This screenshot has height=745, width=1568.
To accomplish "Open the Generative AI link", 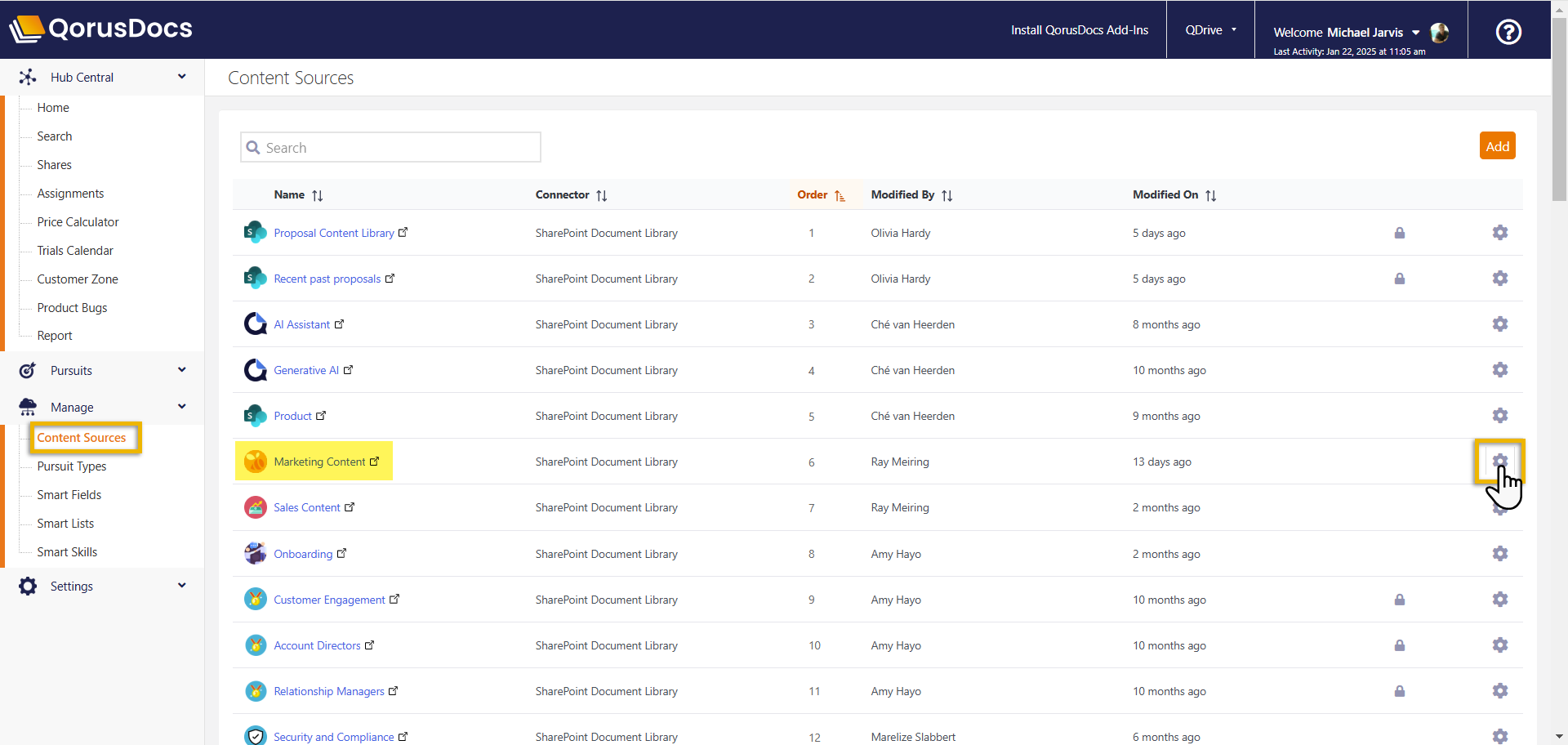I will point(306,370).
